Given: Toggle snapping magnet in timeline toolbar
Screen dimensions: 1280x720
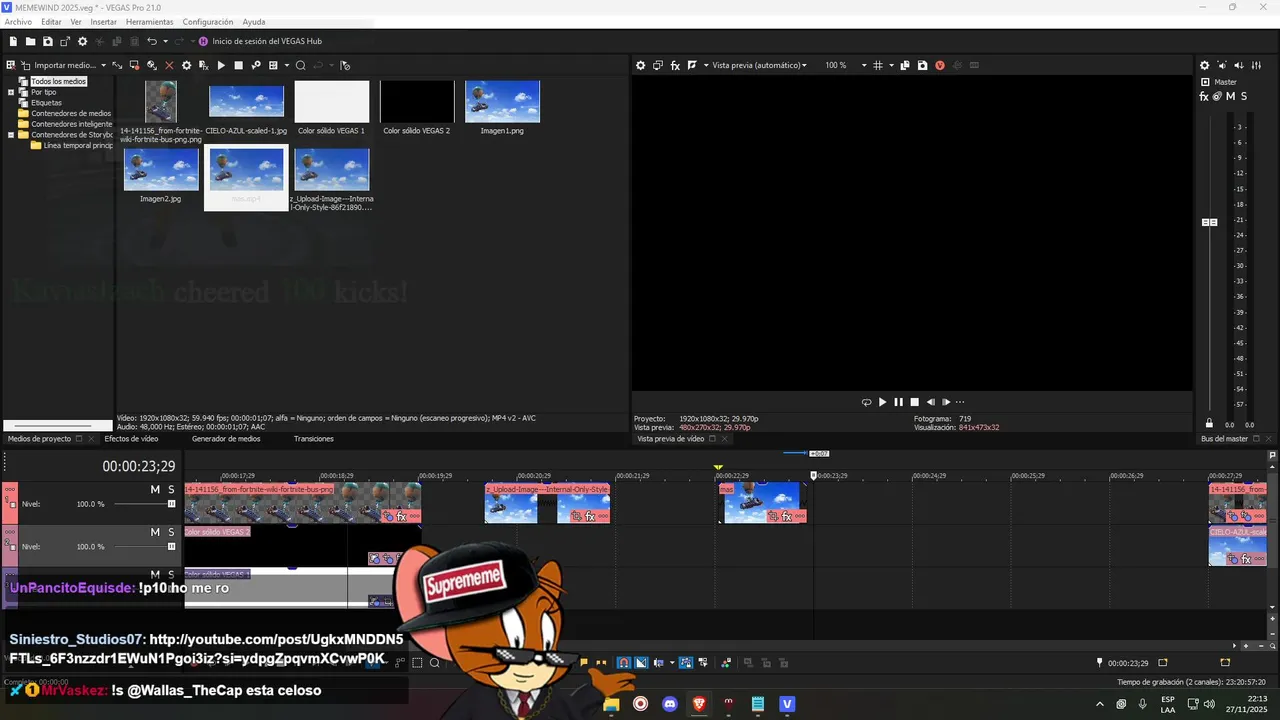Looking at the screenshot, I should (623, 662).
